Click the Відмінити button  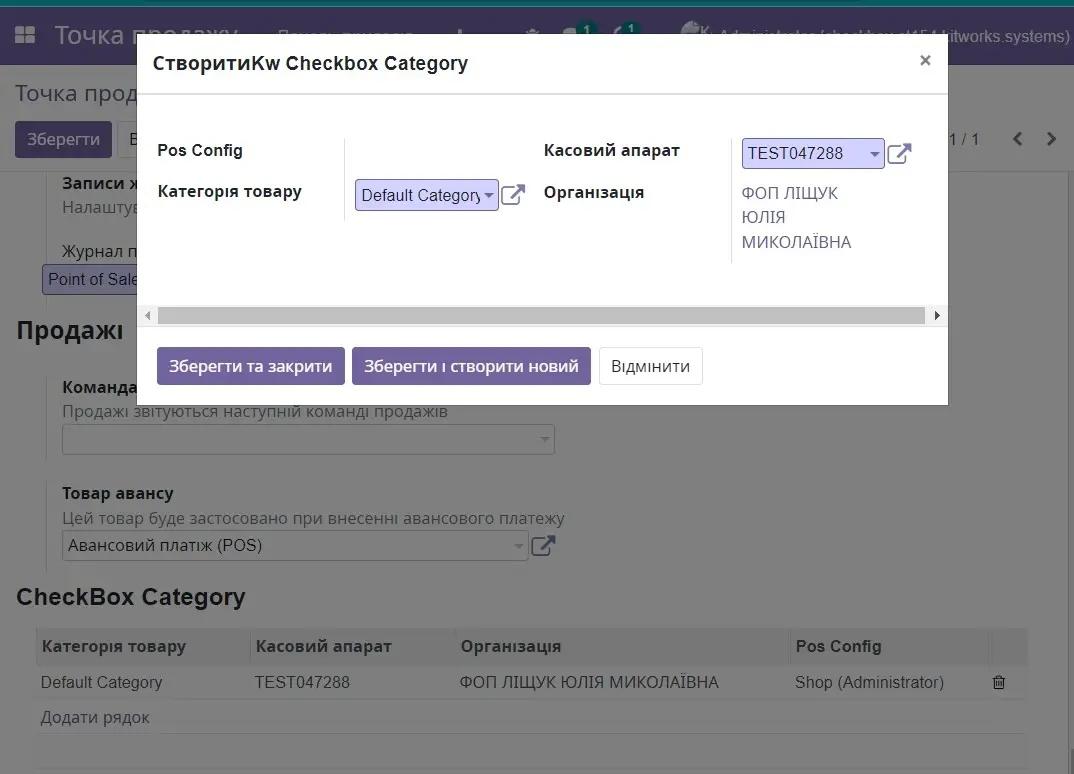pyautogui.click(x=650, y=366)
